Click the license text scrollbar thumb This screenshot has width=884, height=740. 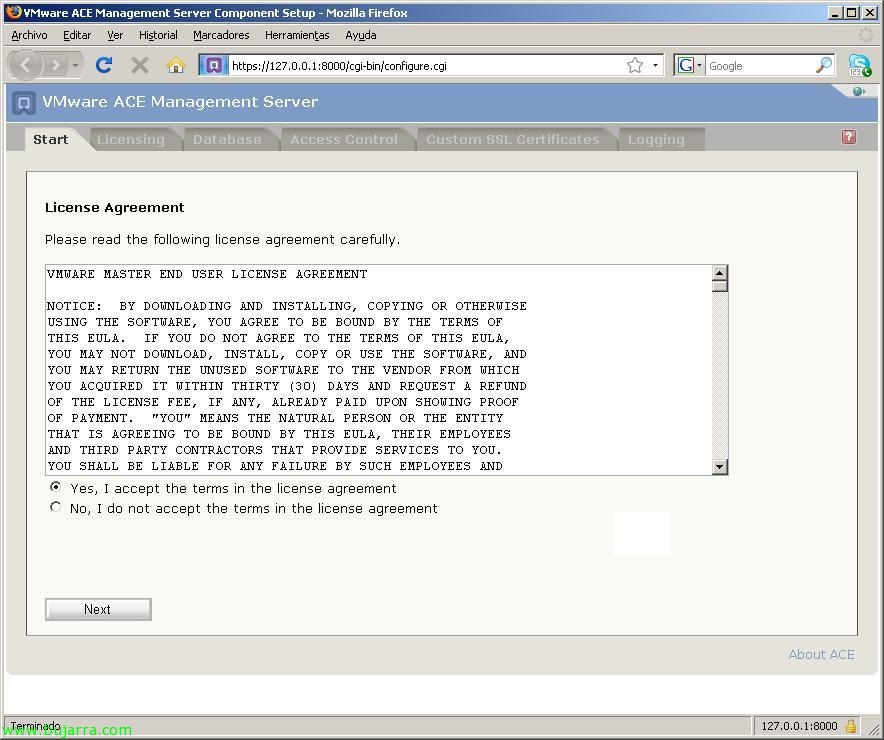[719, 286]
